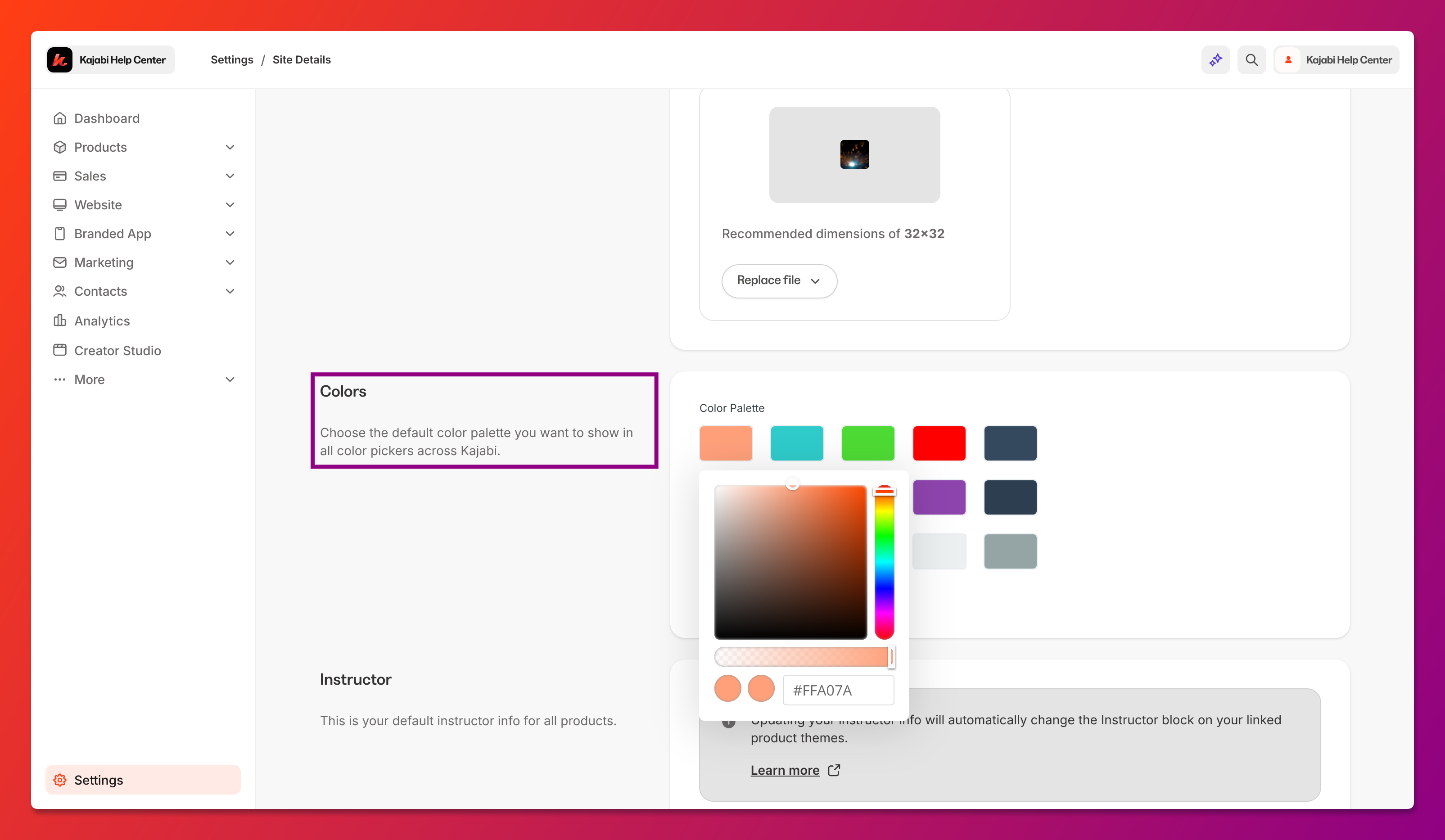Click the Color Palette label
The height and width of the screenshot is (840, 1445).
(x=732, y=408)
